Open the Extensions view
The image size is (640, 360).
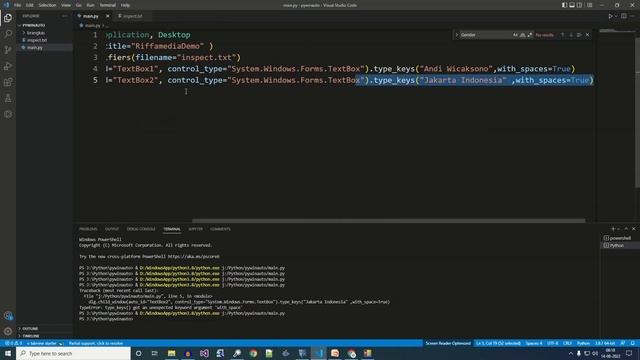[x=8, y=82]
